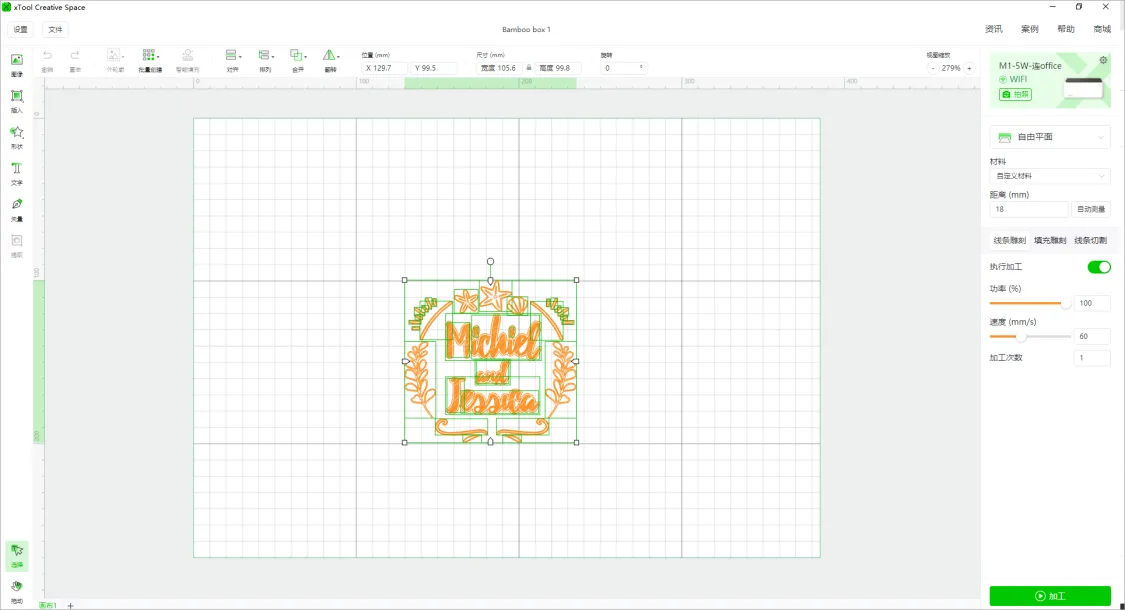Switch to the 线条雕刻 line engrave tab
1125x610 pixels.
coord(1009,240)
